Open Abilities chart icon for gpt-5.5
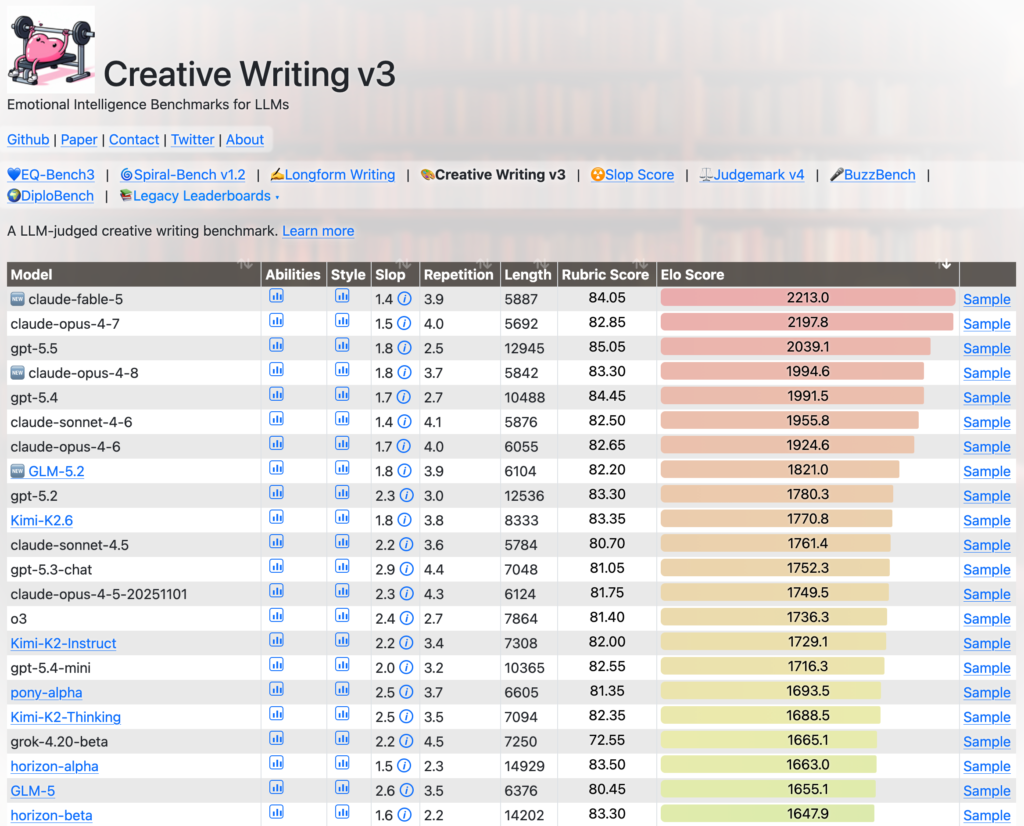Viewport: 1024px width, 826px height. [276, 345]
